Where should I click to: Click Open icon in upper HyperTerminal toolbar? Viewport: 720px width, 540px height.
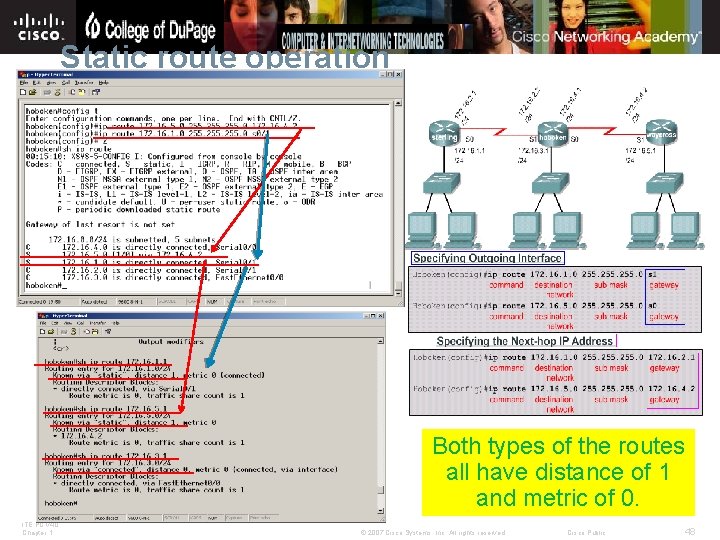pos(33,92)
